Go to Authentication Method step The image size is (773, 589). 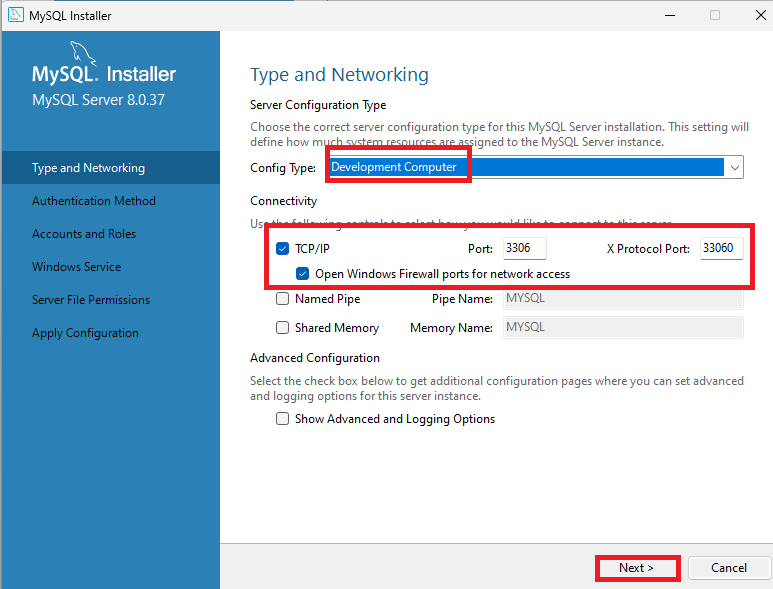[94, 201]
